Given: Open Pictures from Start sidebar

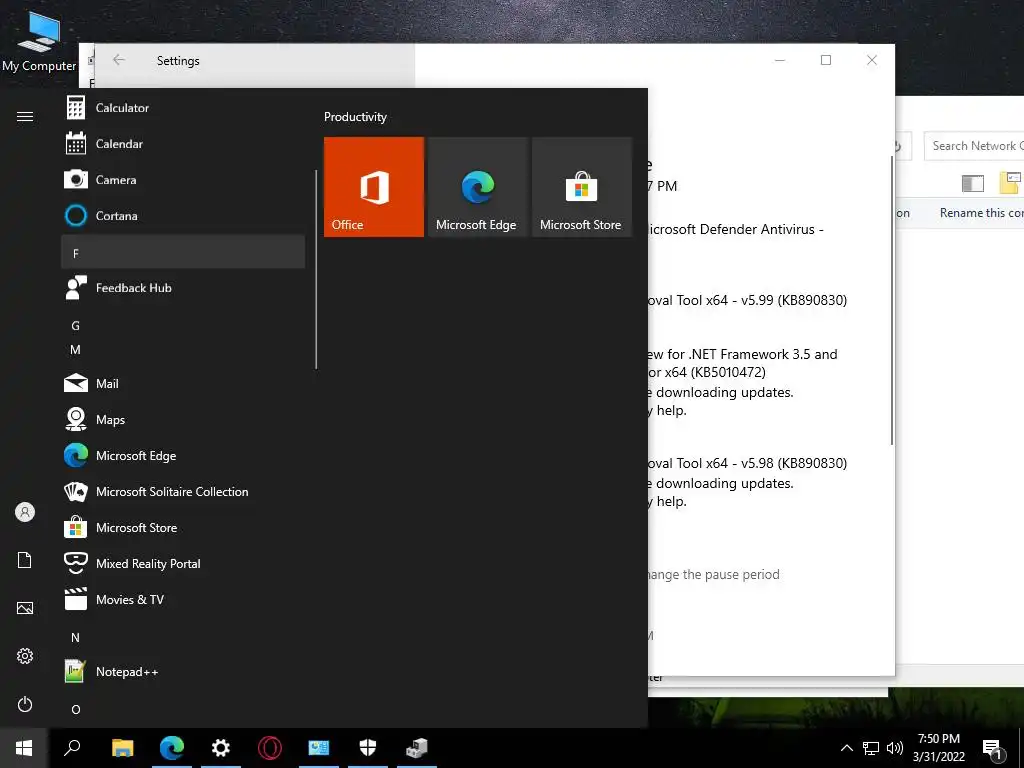Looking at the screenshot, I should tap(25, 608).
